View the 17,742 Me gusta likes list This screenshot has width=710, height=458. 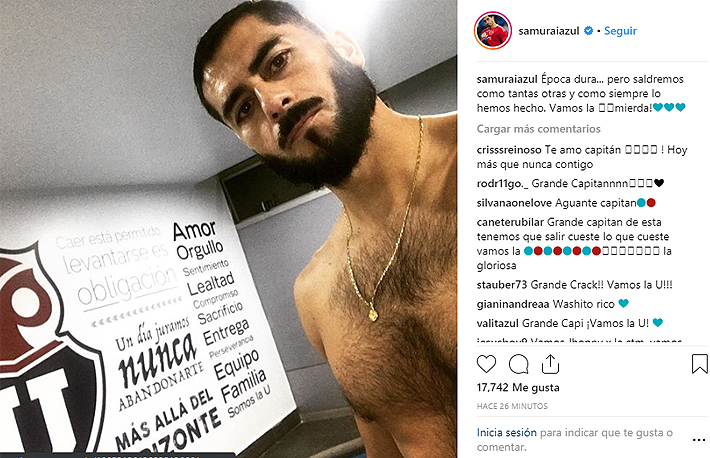coord(518,388)
